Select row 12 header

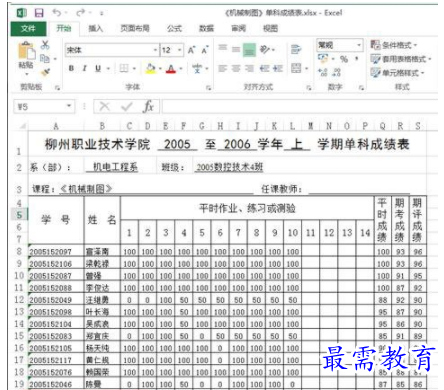coord(19,300)
